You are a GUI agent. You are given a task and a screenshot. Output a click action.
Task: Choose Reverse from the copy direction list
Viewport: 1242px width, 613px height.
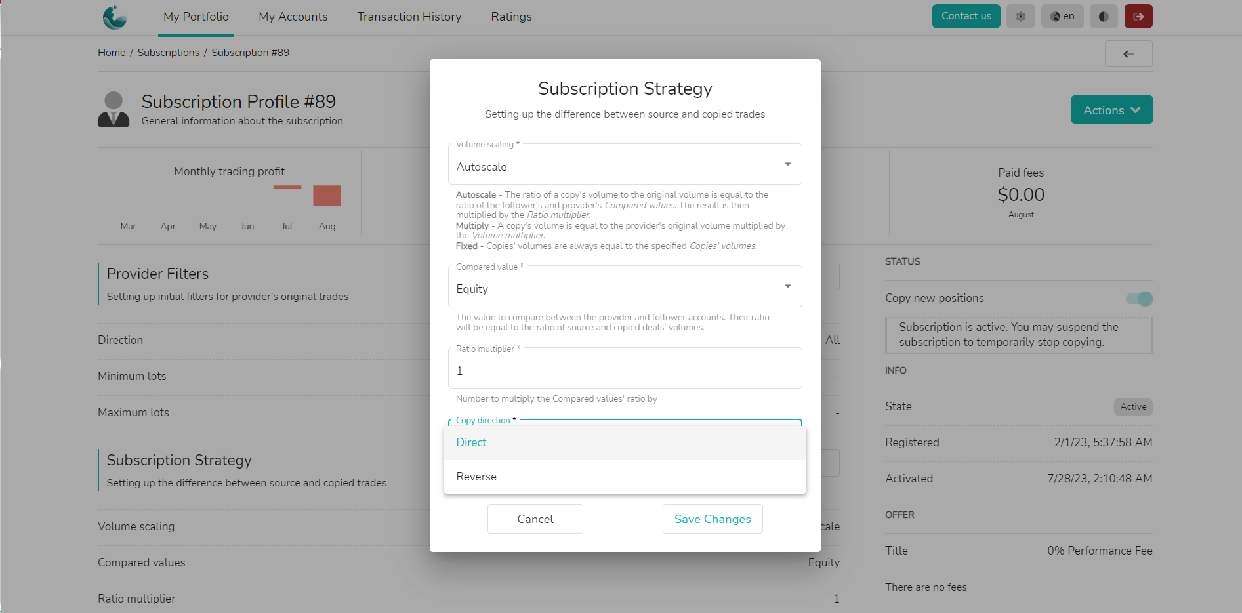pyautogui.click(x=625, y=477)
